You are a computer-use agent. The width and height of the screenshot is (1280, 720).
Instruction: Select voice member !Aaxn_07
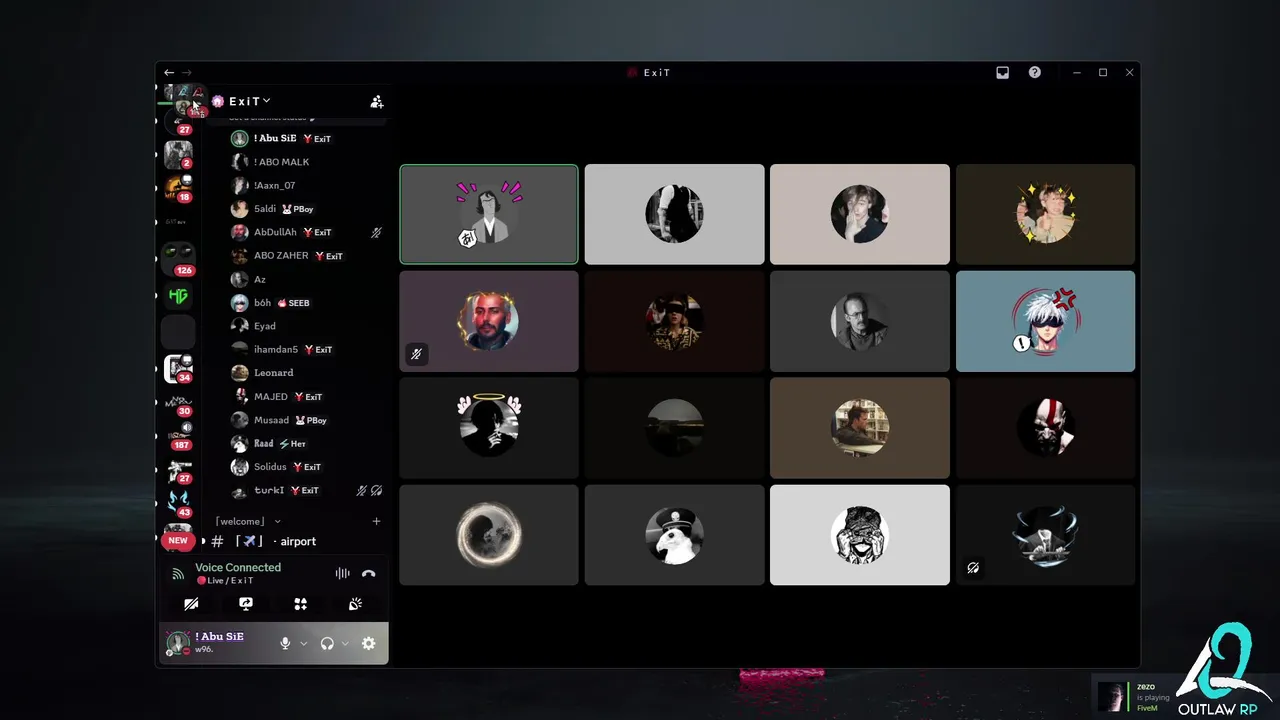click(x=307, y=185)
